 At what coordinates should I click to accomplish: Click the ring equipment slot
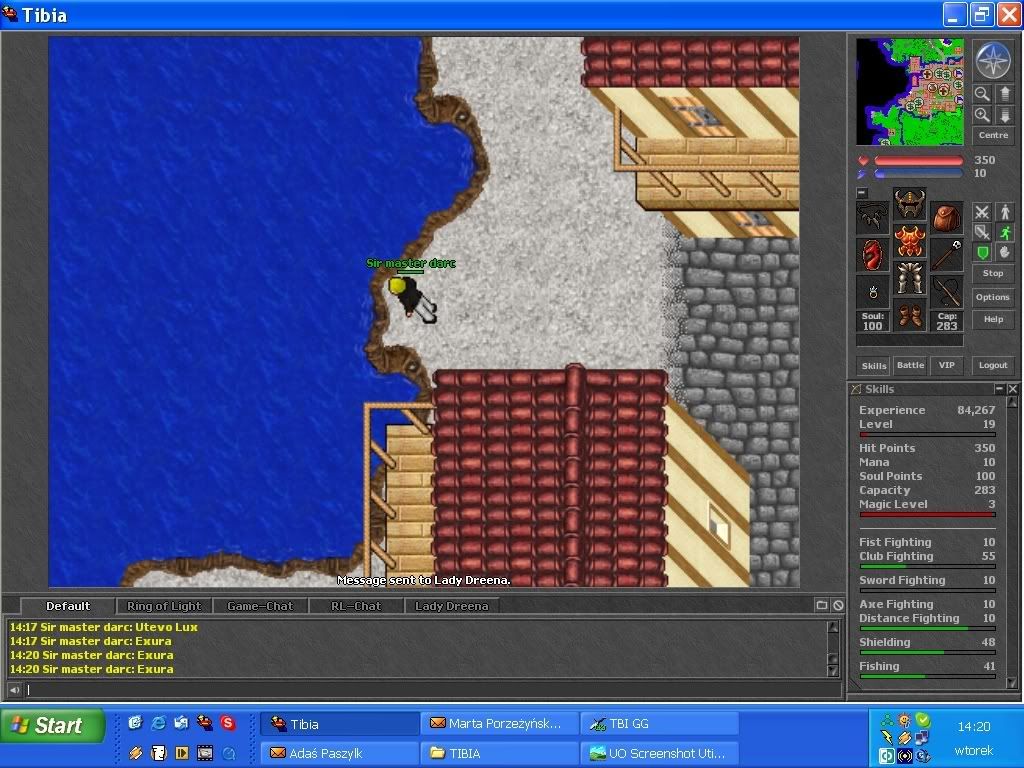[872, 292]
